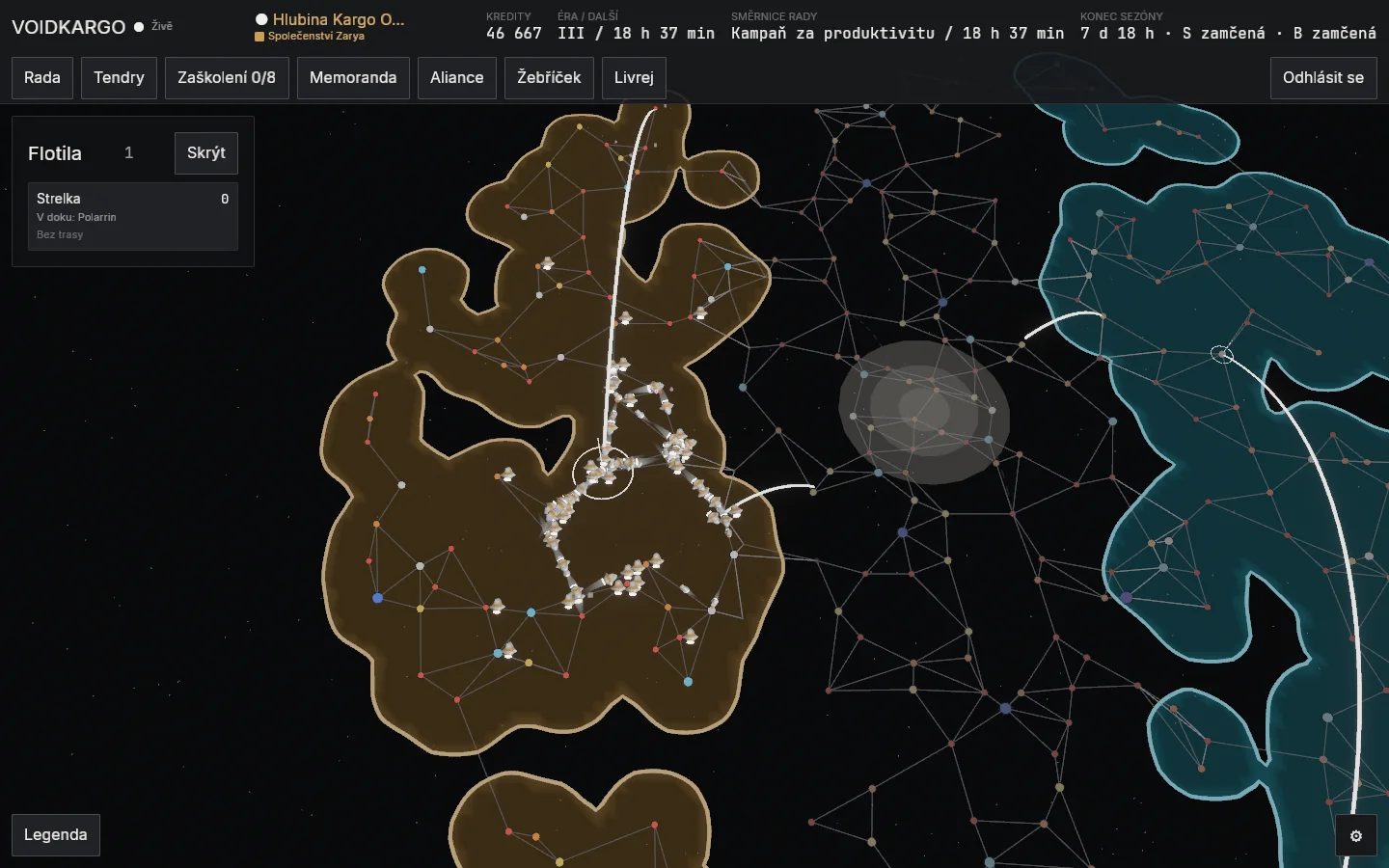1389x868 pixels.
Task: Click the Flotila panel heading
Action: [55, 153]
